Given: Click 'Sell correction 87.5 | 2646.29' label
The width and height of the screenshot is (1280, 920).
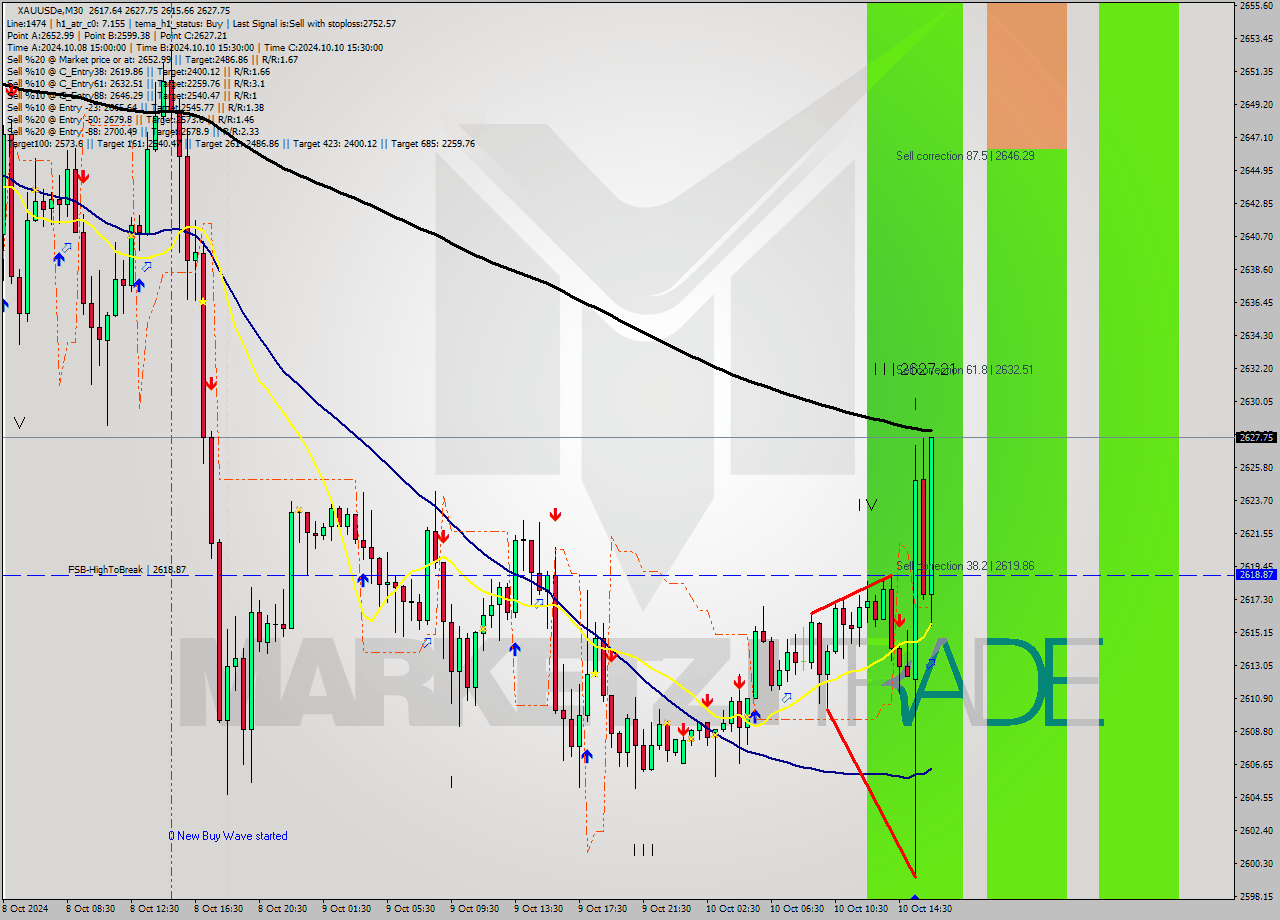Looking at the screenshot, I should (965, 156).
